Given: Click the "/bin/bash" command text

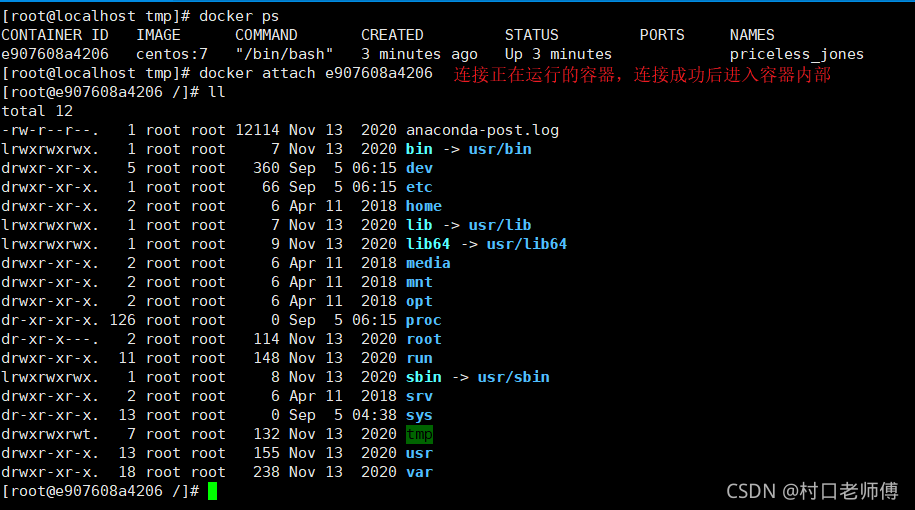Looking at the screenshot, I should (284, 54).
